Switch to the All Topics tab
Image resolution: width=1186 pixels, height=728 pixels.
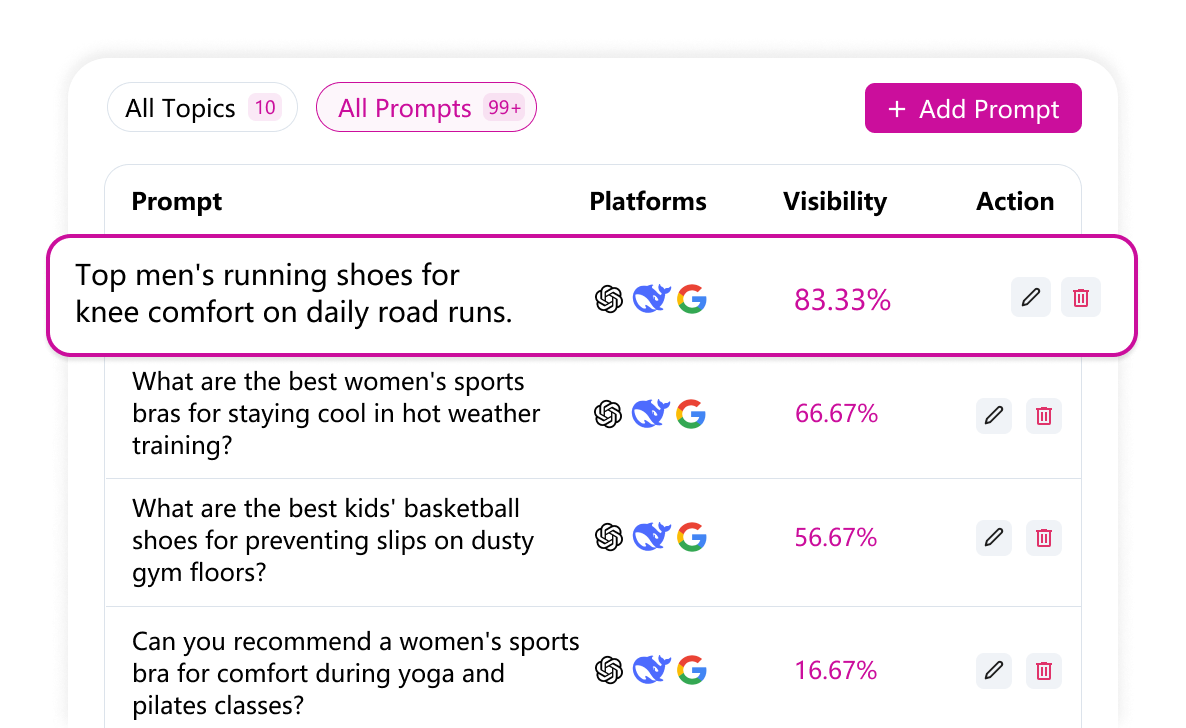202,108
